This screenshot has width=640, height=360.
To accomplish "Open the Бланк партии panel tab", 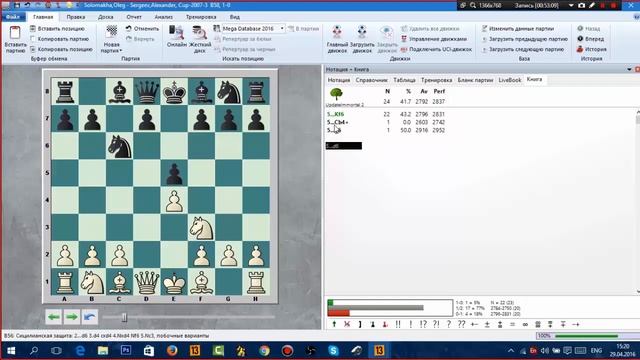I will click(476, 80).
